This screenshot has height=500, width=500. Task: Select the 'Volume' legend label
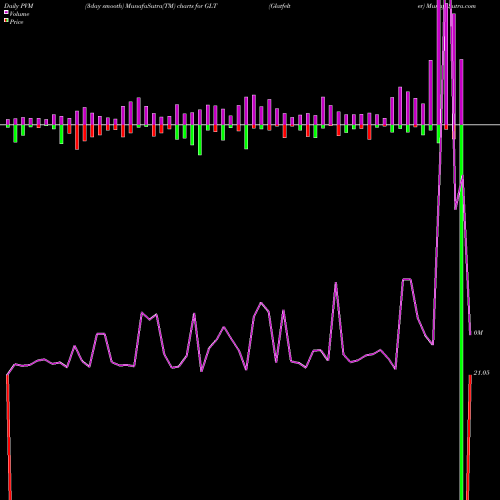pos(19,14)
